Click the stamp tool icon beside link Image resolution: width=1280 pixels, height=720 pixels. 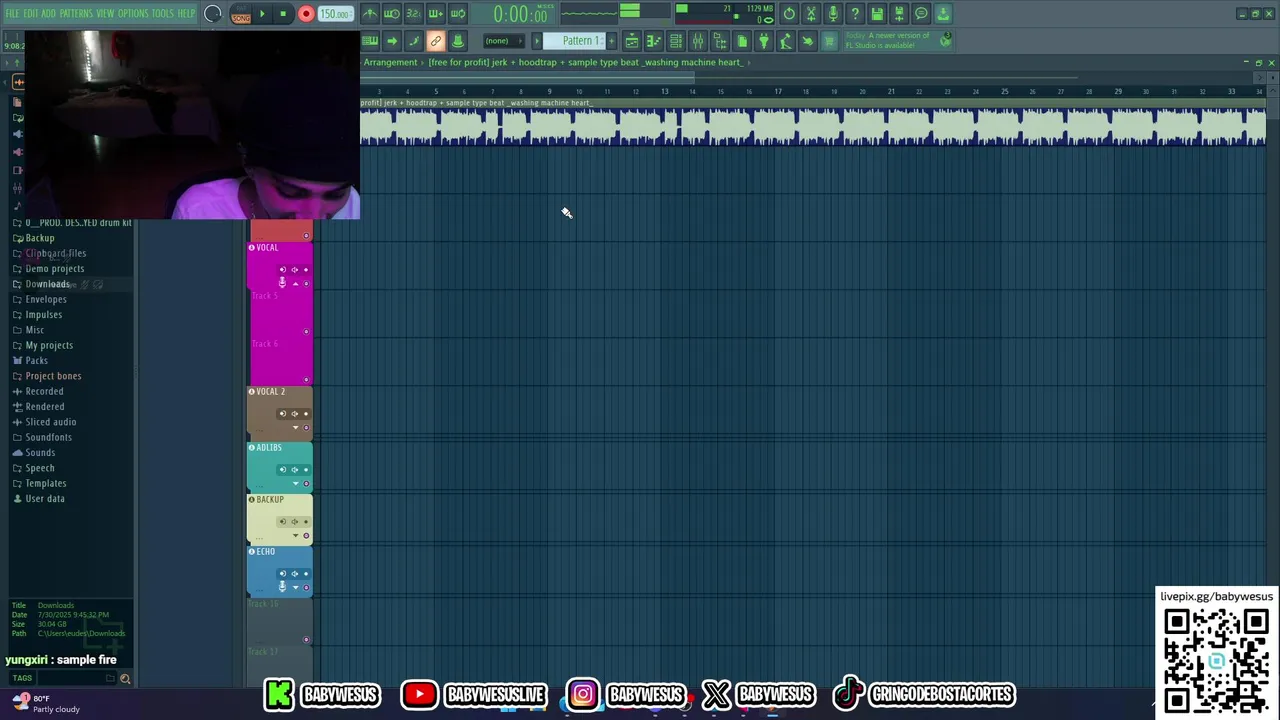point(458,41)
